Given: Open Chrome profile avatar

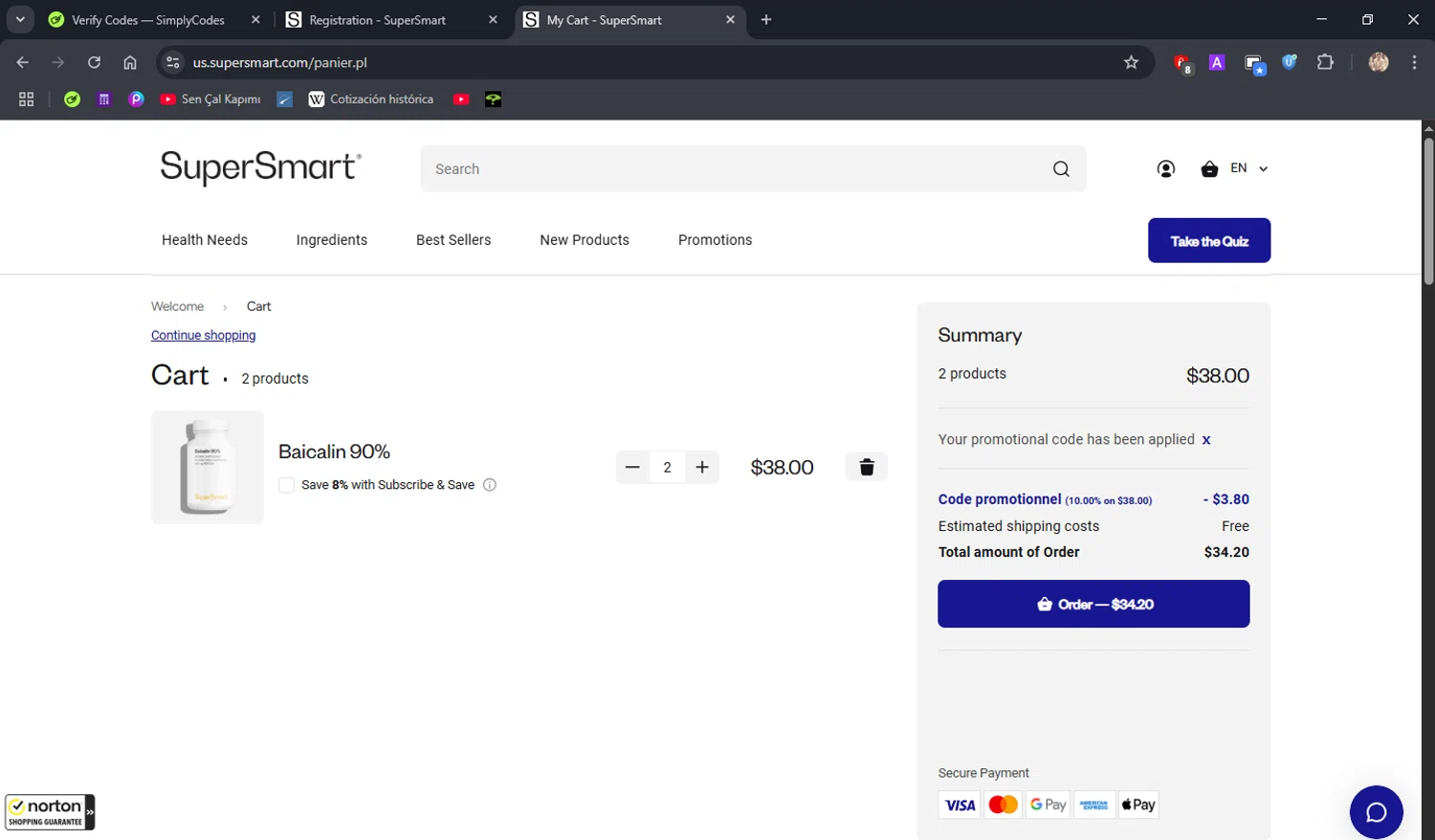Looking at the screenshot, I should (1379, 62).
